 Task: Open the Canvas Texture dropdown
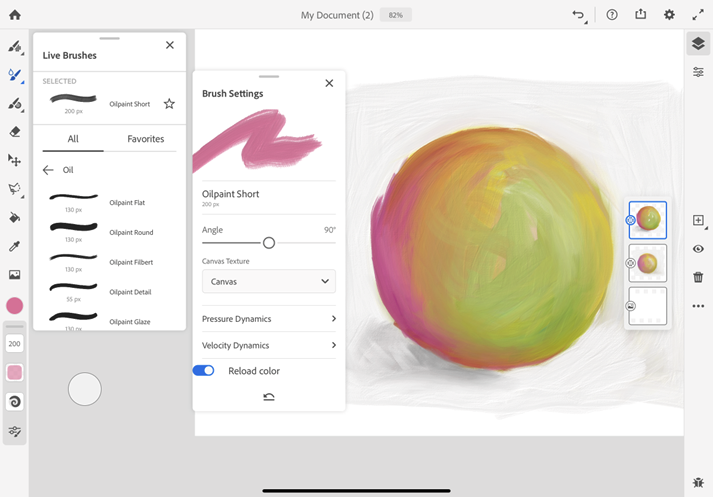coord(269,281)
